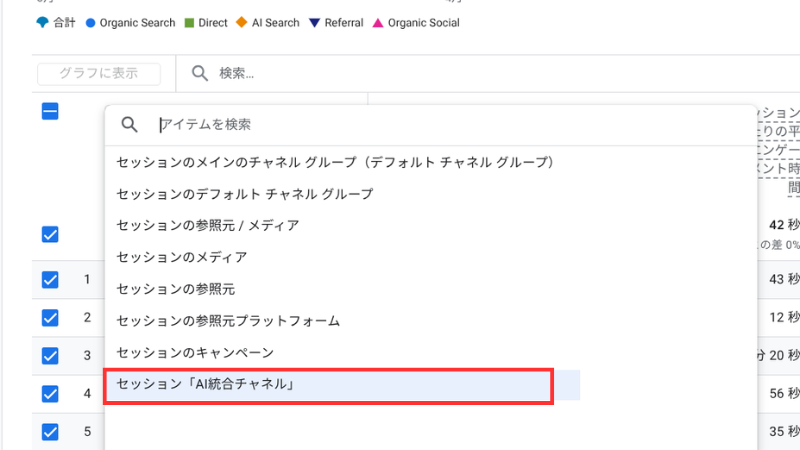Select セッションのキャンペーン from list

pos(195,353)
